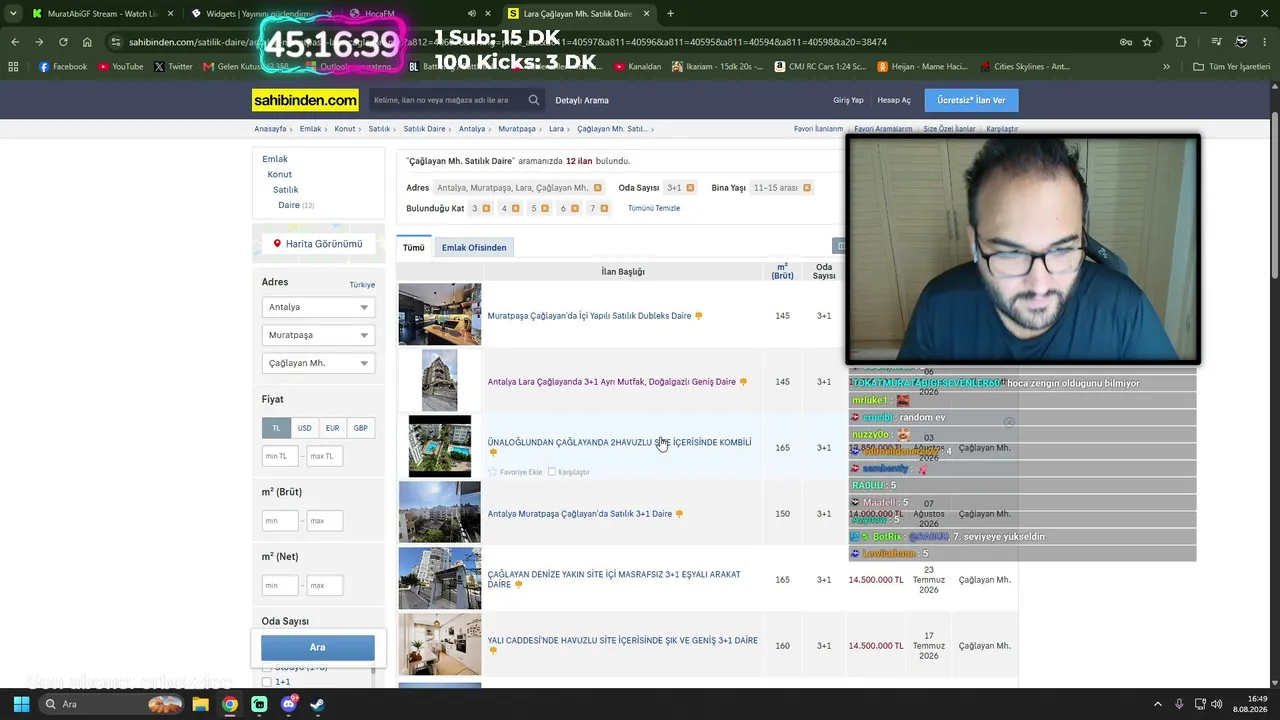Screen dimensions: 1280x720
Task: Open Muratpaşa Çağlayan'da Dubleks Daire listing
Action: point(589,316)
